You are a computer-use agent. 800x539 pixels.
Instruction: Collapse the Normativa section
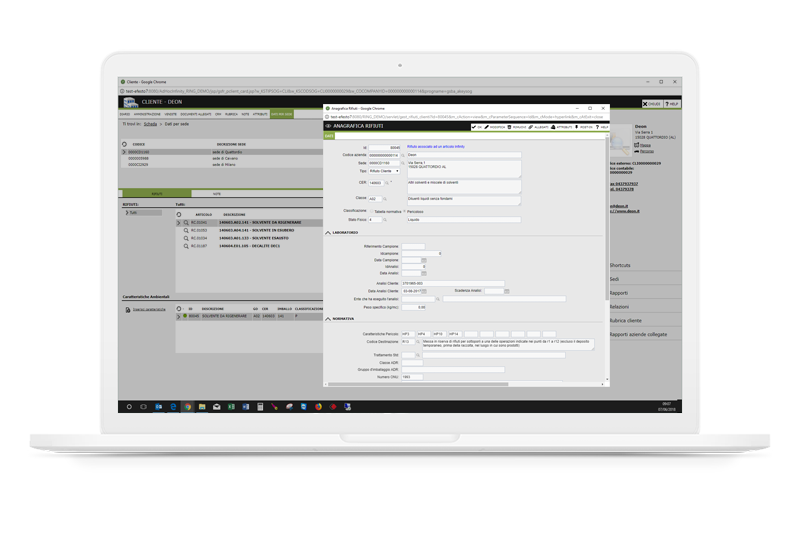point(326,318)
